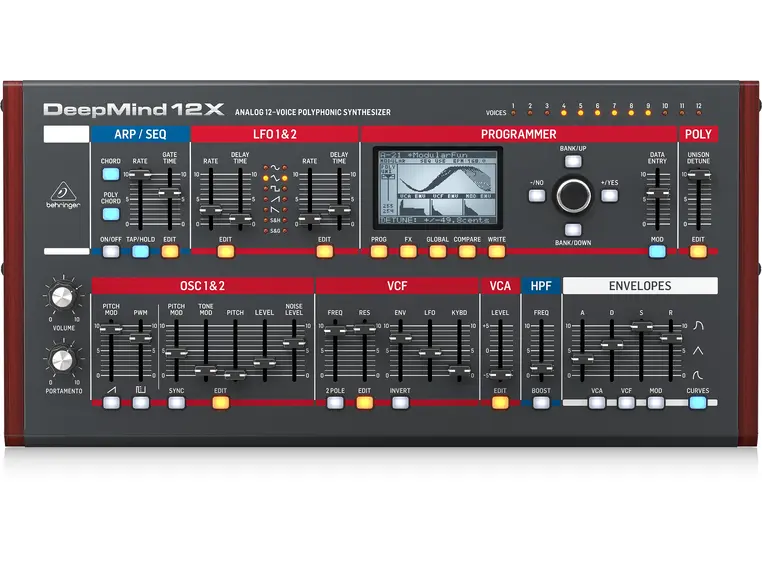Tap the TAP/HOLD button
The image size is (762, 562).
click(x=140, y=251)
